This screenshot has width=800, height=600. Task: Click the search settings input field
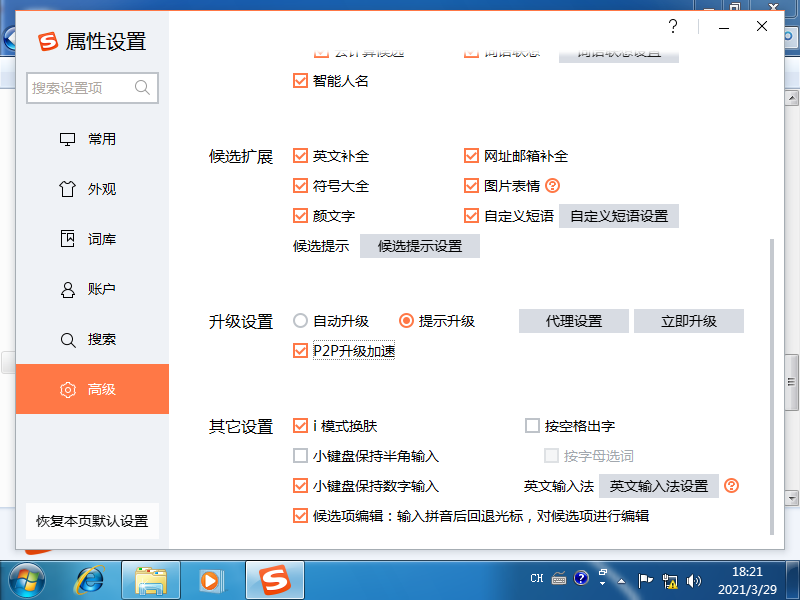[92, 88]
